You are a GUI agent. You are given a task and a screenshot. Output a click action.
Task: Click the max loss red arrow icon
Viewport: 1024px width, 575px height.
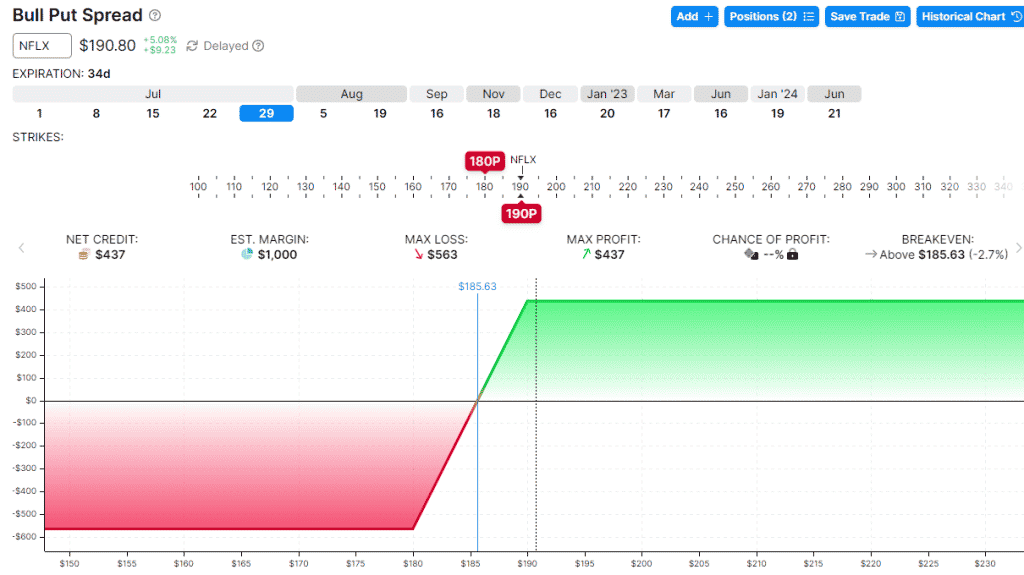coord(418,255)
